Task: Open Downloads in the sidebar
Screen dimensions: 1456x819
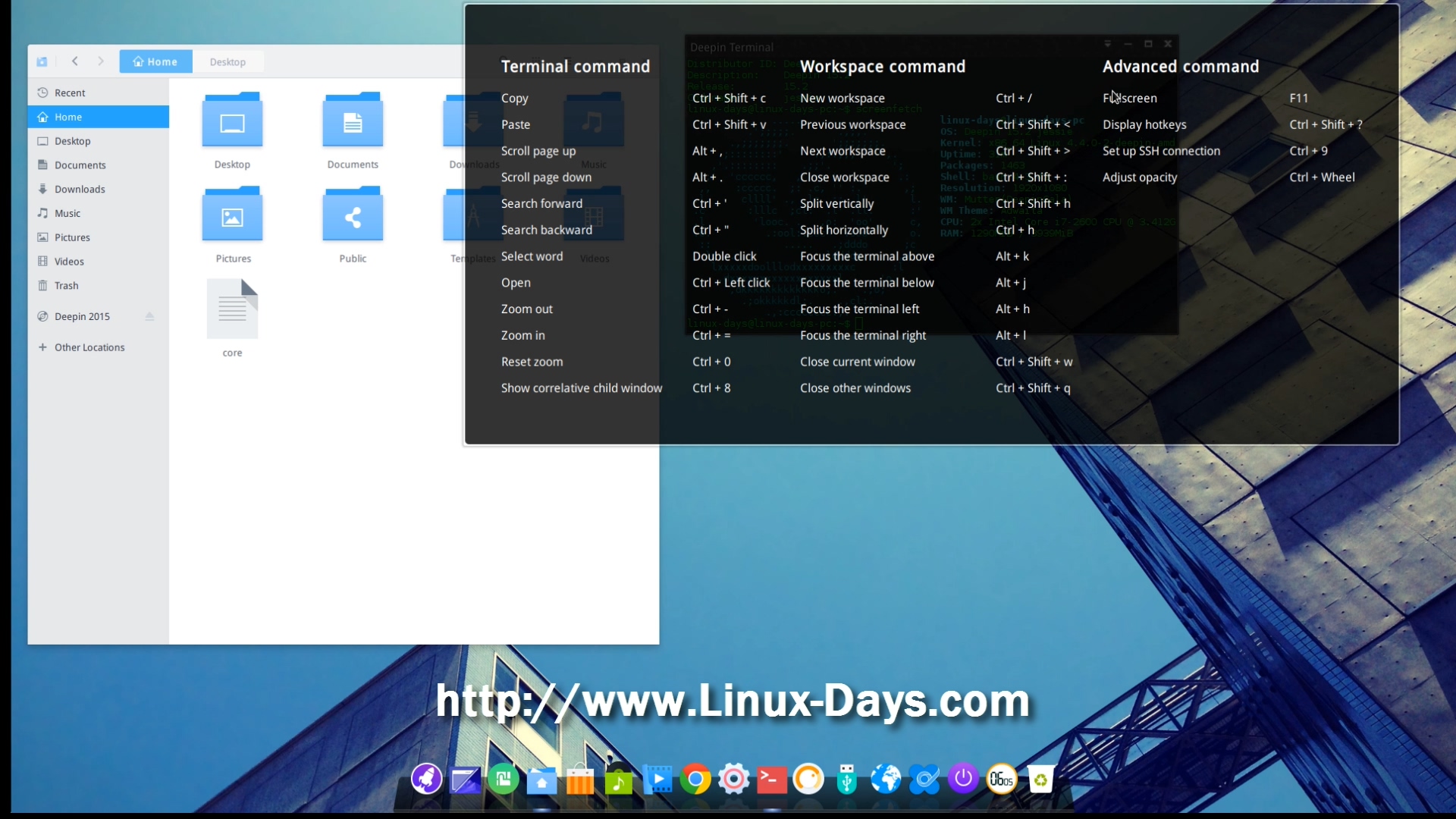Action: (80, 190)
